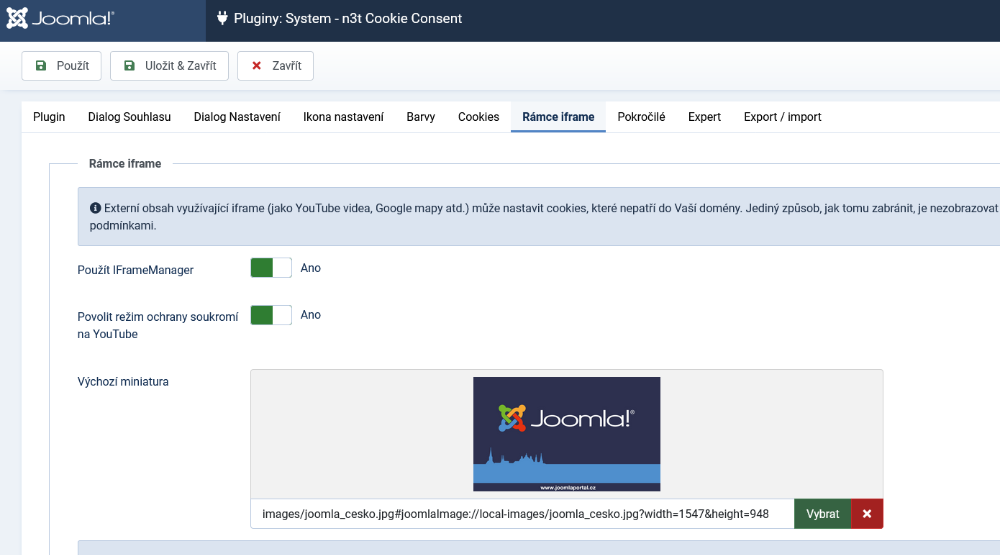Disable YouTube privacy mode switch

click(x=271, y=315)
